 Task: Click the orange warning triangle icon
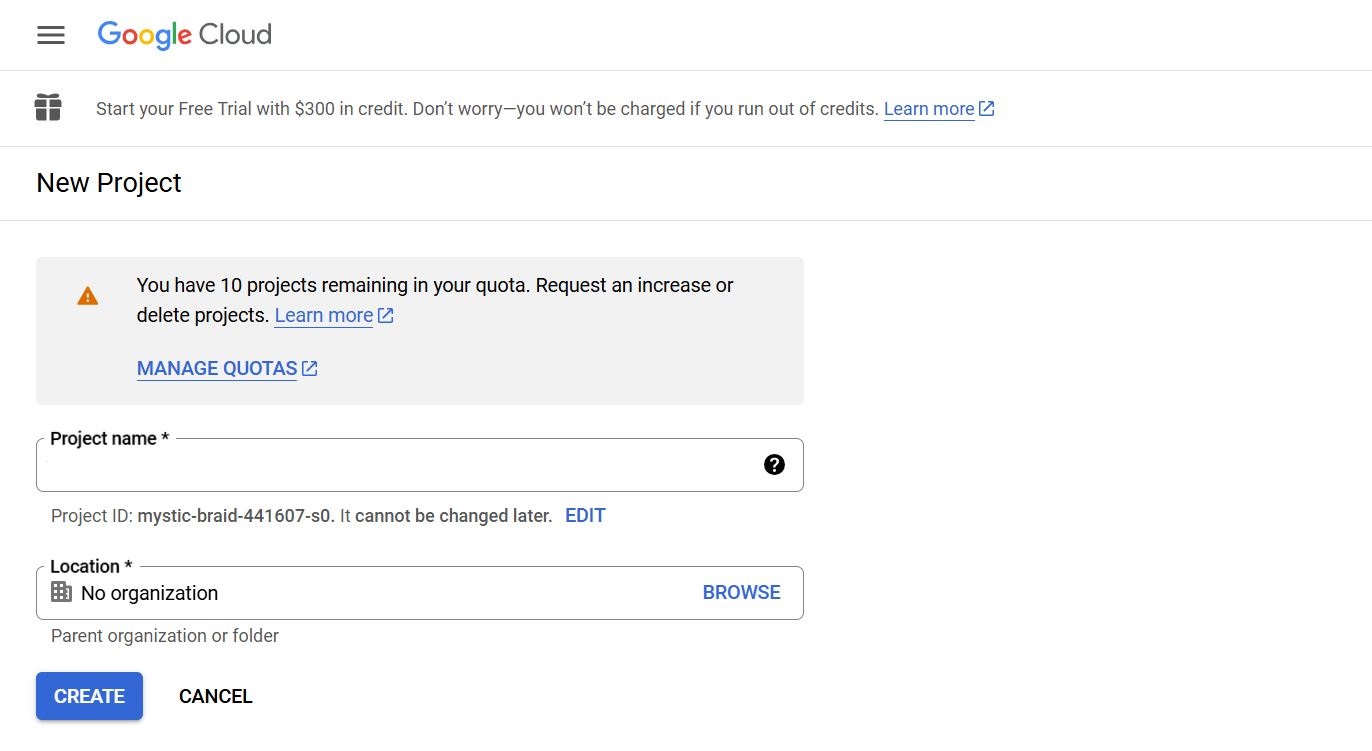(x=88, y=296)
